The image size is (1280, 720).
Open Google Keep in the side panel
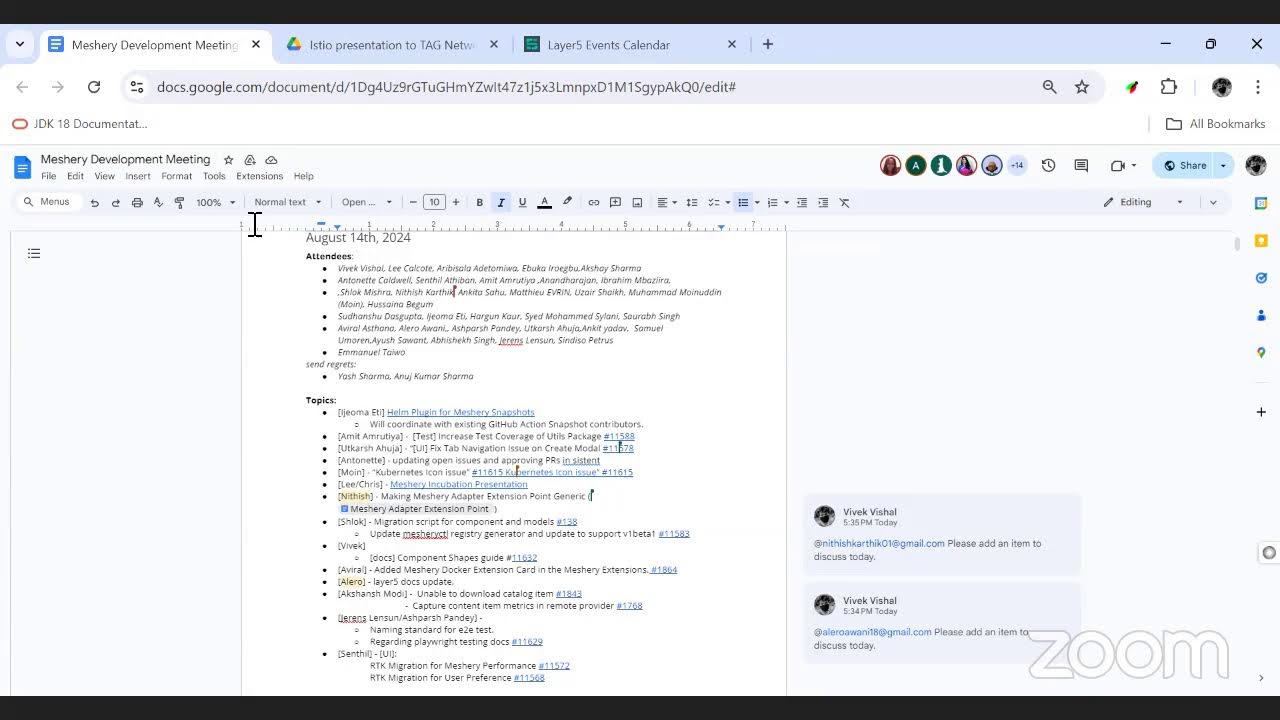click(1261, 240)
